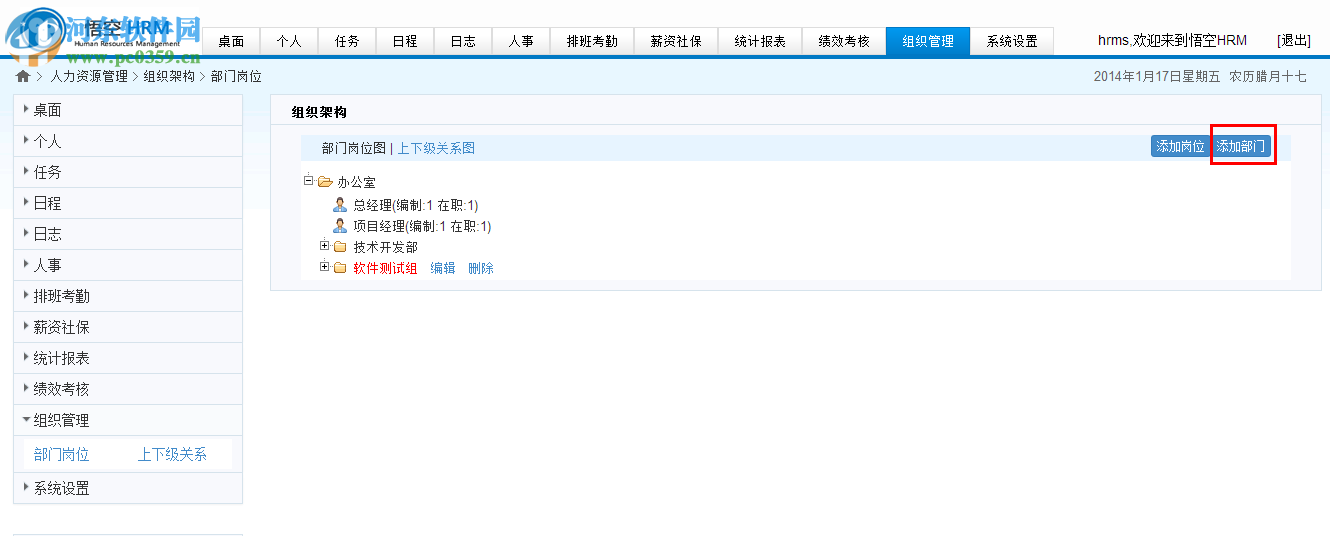The height and width of the screenshot is (536, 1330).
Task: Select the 办公室 tree label
Action: pyautogui.click(x=356, y=183)
